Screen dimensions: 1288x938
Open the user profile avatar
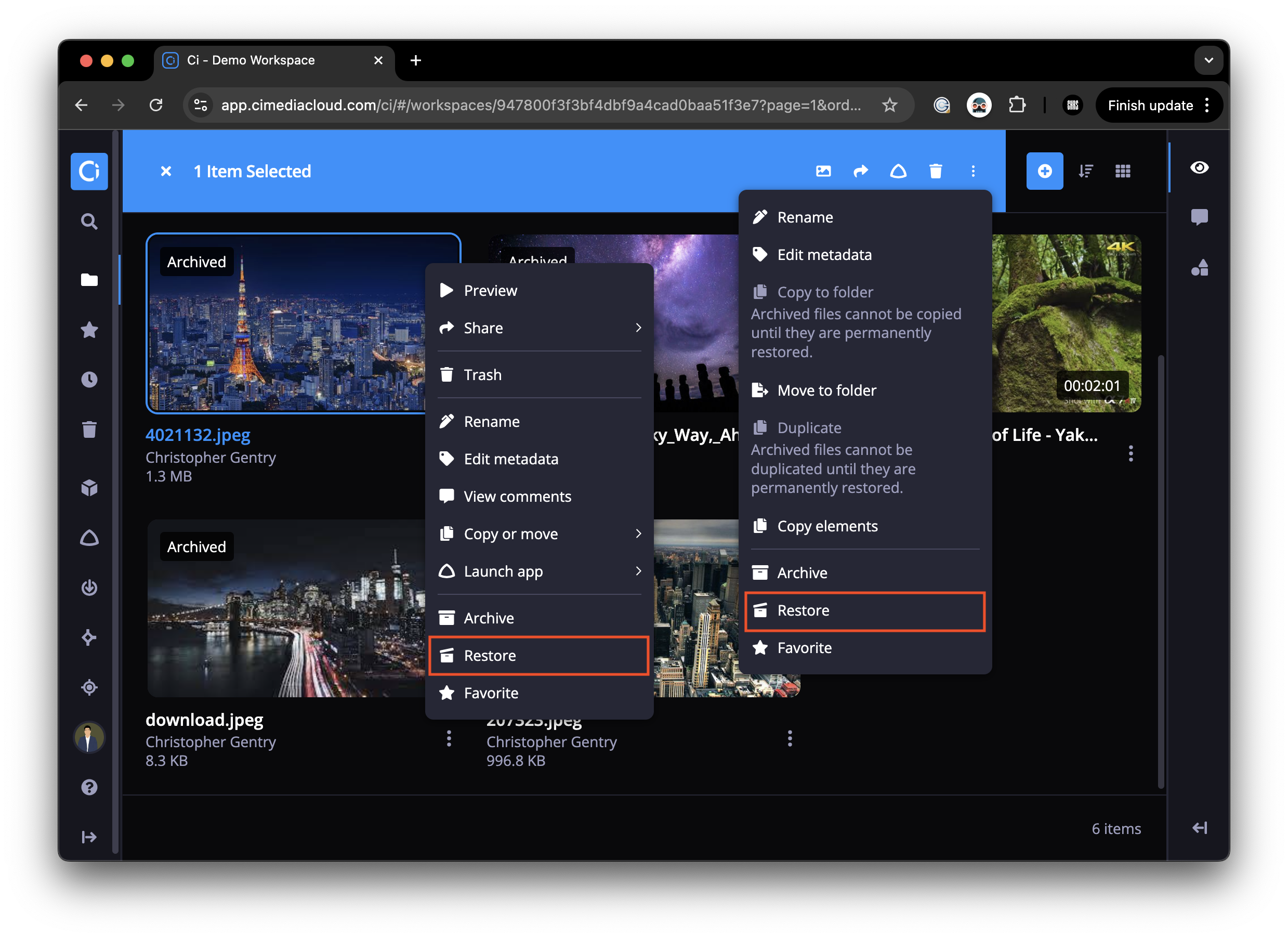tap(89, 737)
